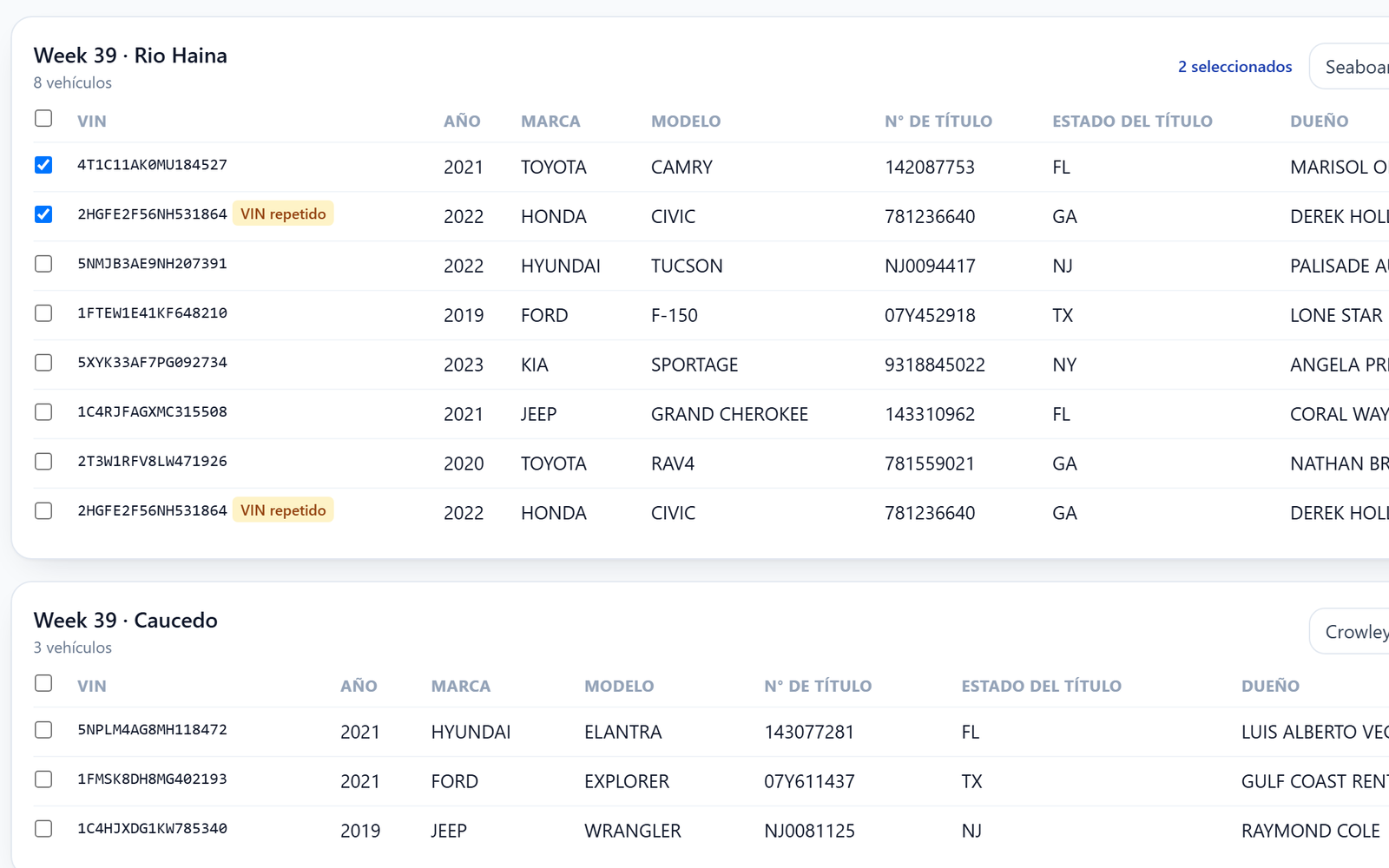The image size is (1389, 868).
Task: Open the Seaboard carrier dropdown for Rio Haina
Action: pos(1350,67)
